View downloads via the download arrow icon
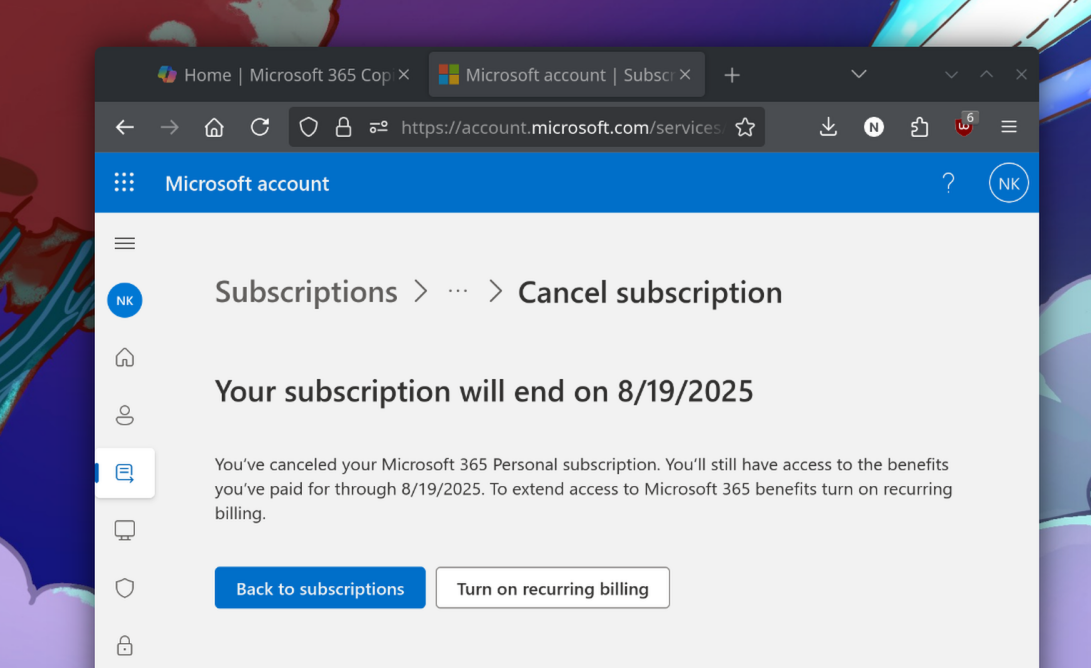The width and height of the screenshot is (1091, 668). point(828,127)
